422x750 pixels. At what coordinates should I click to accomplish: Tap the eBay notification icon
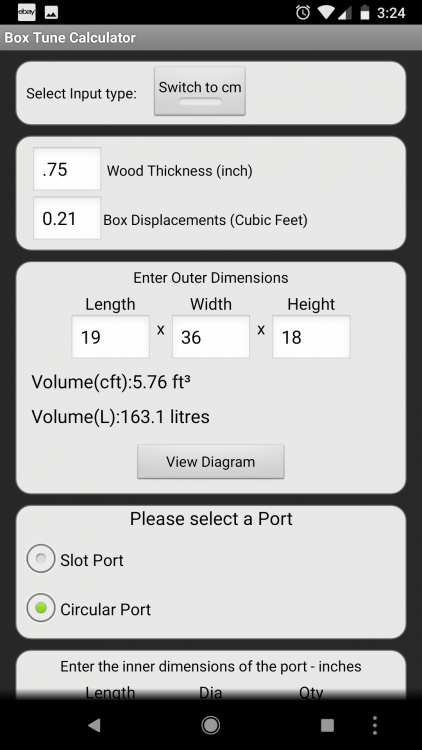tap(27, 12)
